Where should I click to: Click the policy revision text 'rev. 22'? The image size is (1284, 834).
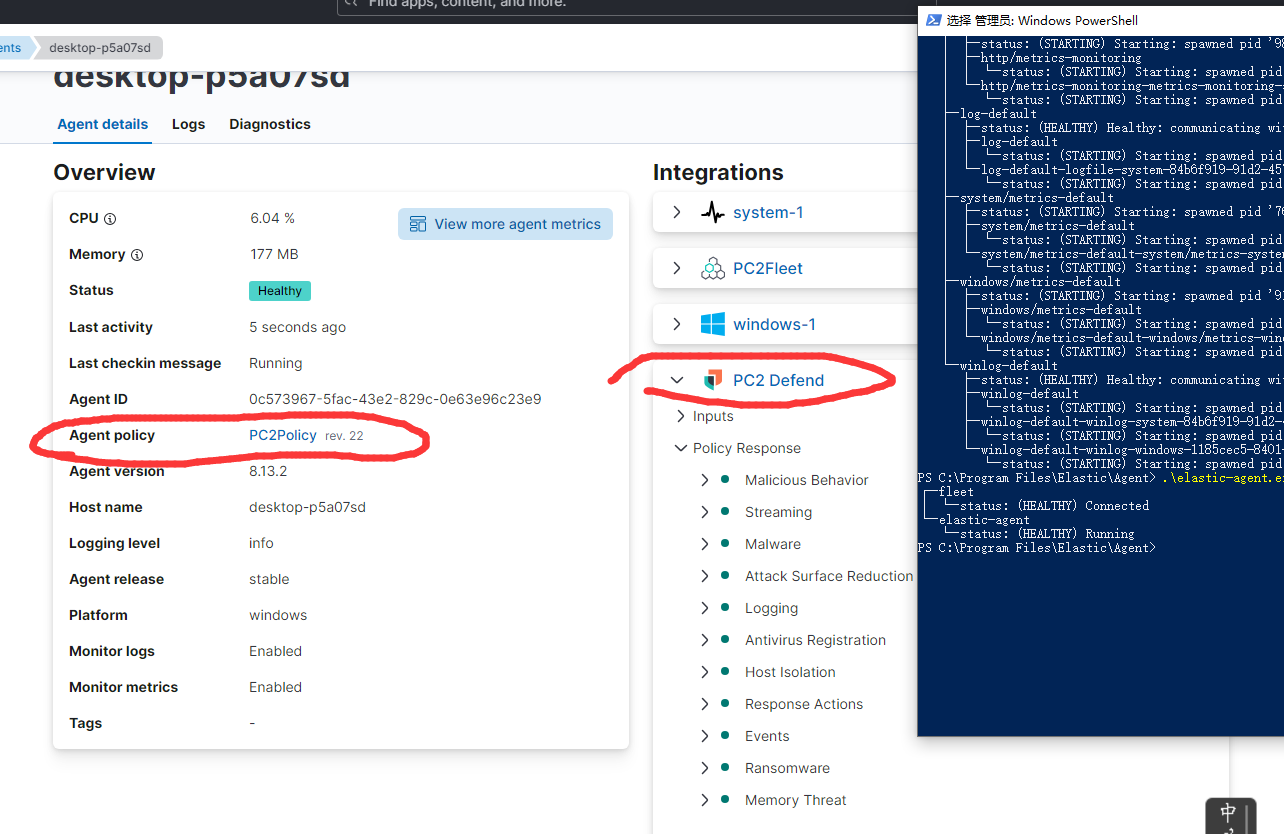click(342, 436)
